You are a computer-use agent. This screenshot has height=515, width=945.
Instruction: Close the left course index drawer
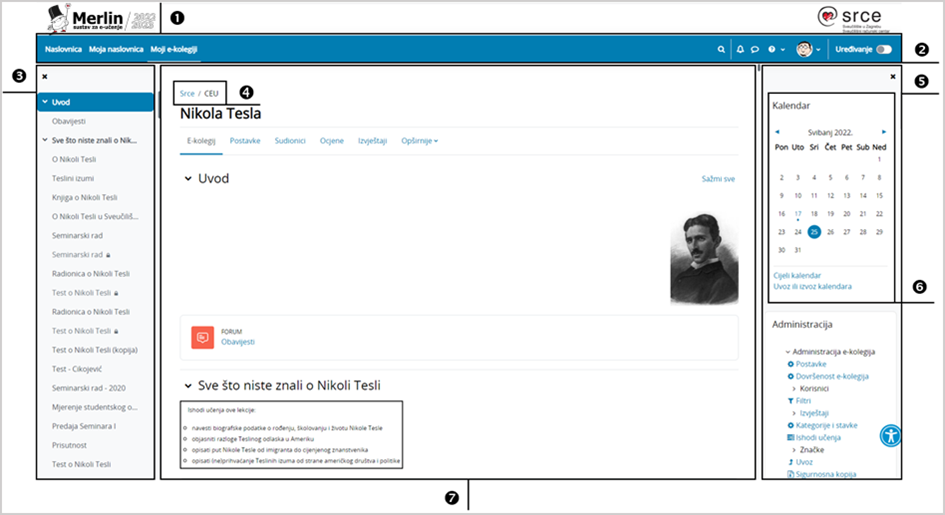[x=44, y=75]
